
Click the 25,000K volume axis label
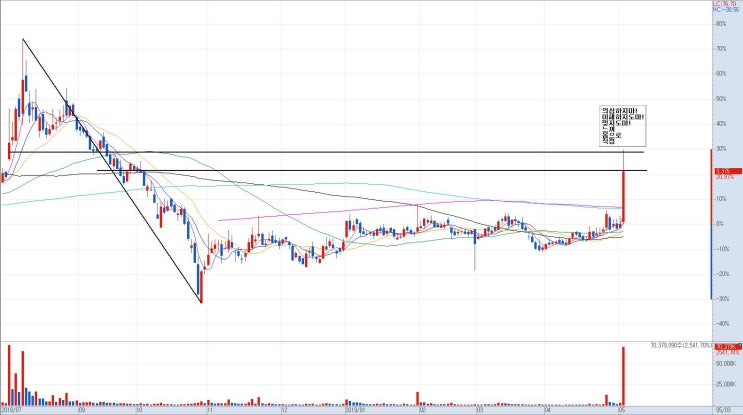pos(725,384)
